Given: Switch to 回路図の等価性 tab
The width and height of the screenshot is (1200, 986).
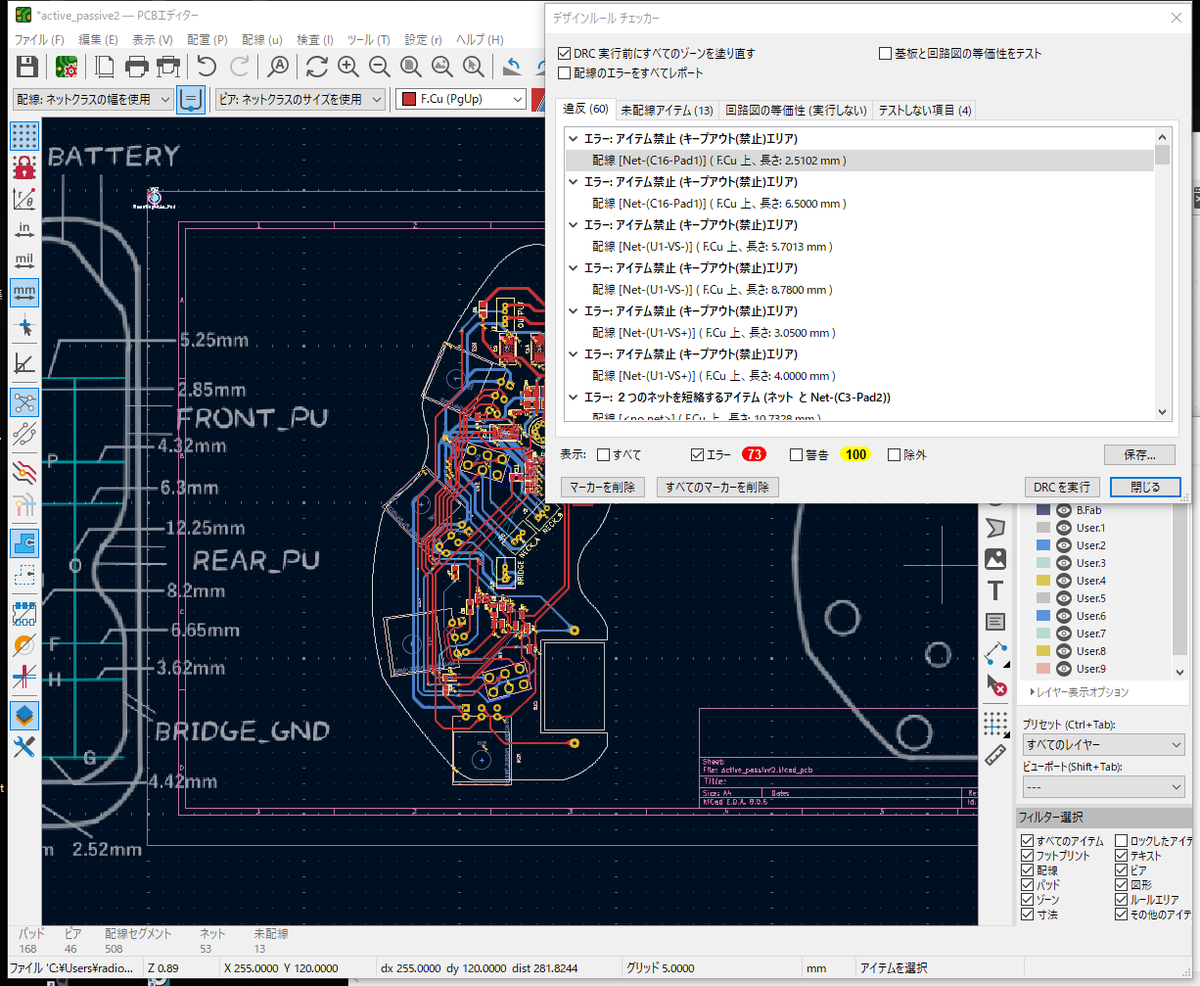Looking at the screenshot, I should pos(795,110).
